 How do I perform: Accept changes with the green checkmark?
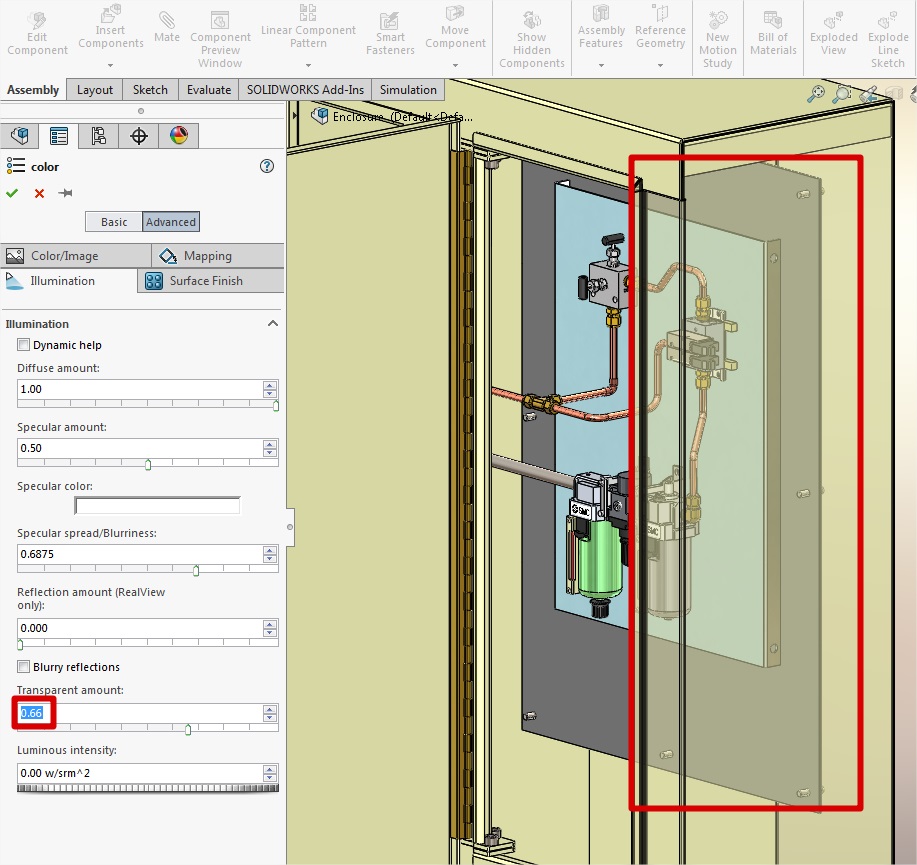point(12,193)
